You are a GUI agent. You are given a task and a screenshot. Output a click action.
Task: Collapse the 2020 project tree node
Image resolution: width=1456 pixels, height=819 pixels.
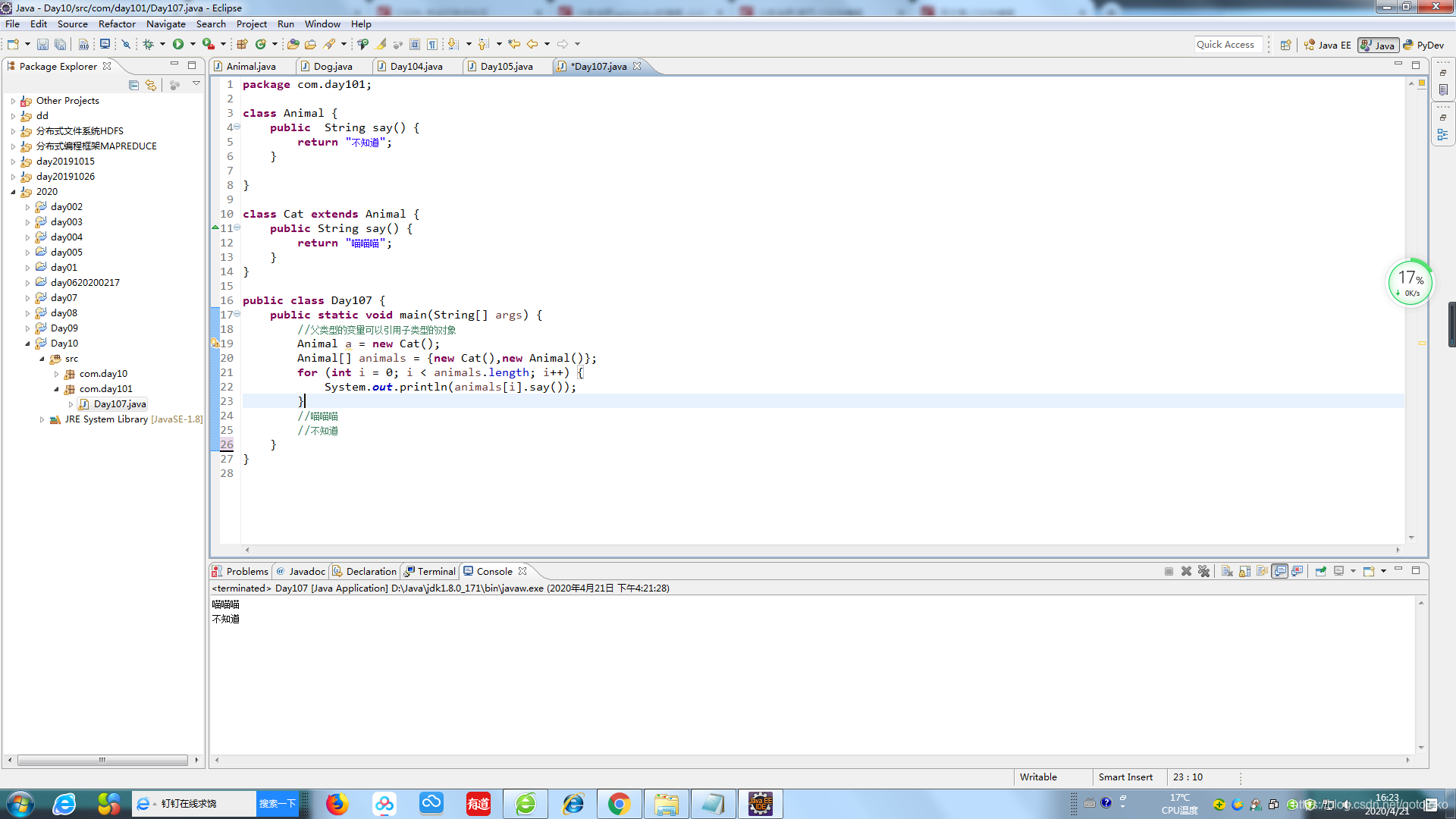13,192
